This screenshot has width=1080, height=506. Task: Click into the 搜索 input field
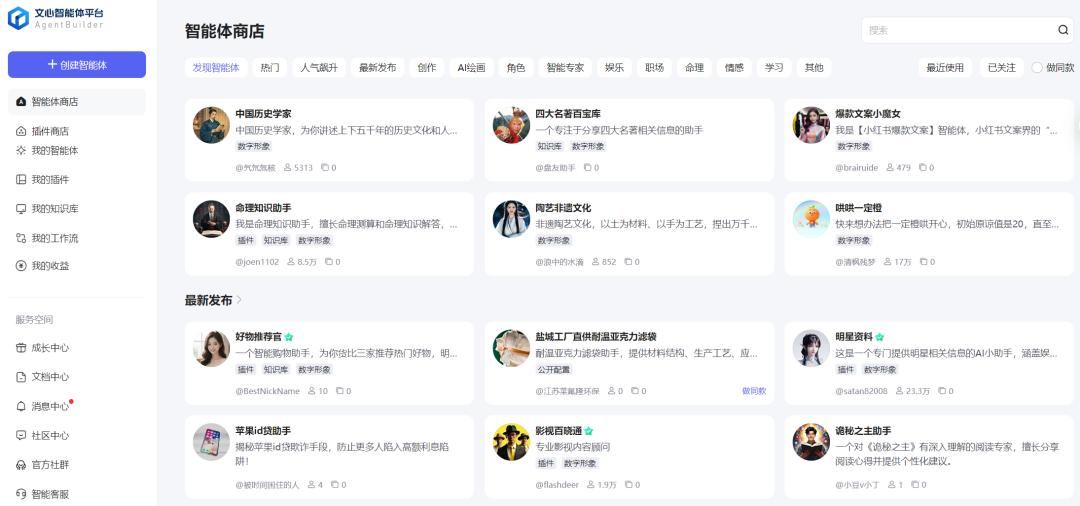pyautogui.click(x=961, y=30)
